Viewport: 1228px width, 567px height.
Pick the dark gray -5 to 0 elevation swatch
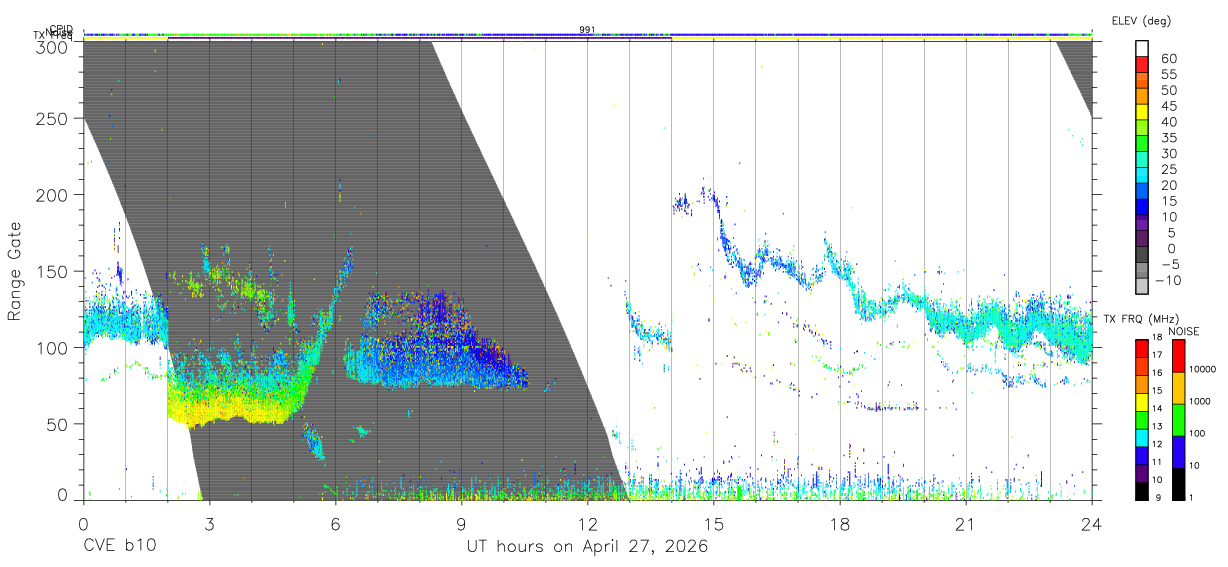tap(1143, 256)
